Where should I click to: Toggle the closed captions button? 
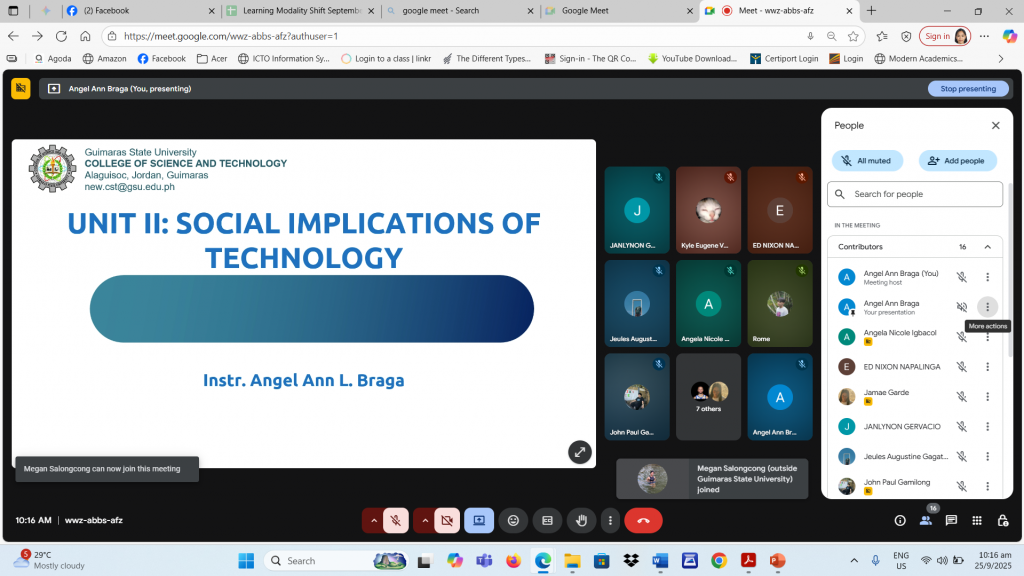pyautogui.click(x=547, y=520)
